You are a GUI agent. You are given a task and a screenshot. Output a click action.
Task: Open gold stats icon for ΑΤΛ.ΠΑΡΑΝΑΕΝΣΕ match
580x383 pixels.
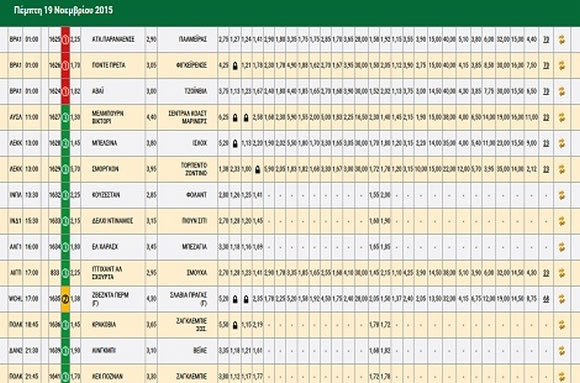tap(562, 39)
